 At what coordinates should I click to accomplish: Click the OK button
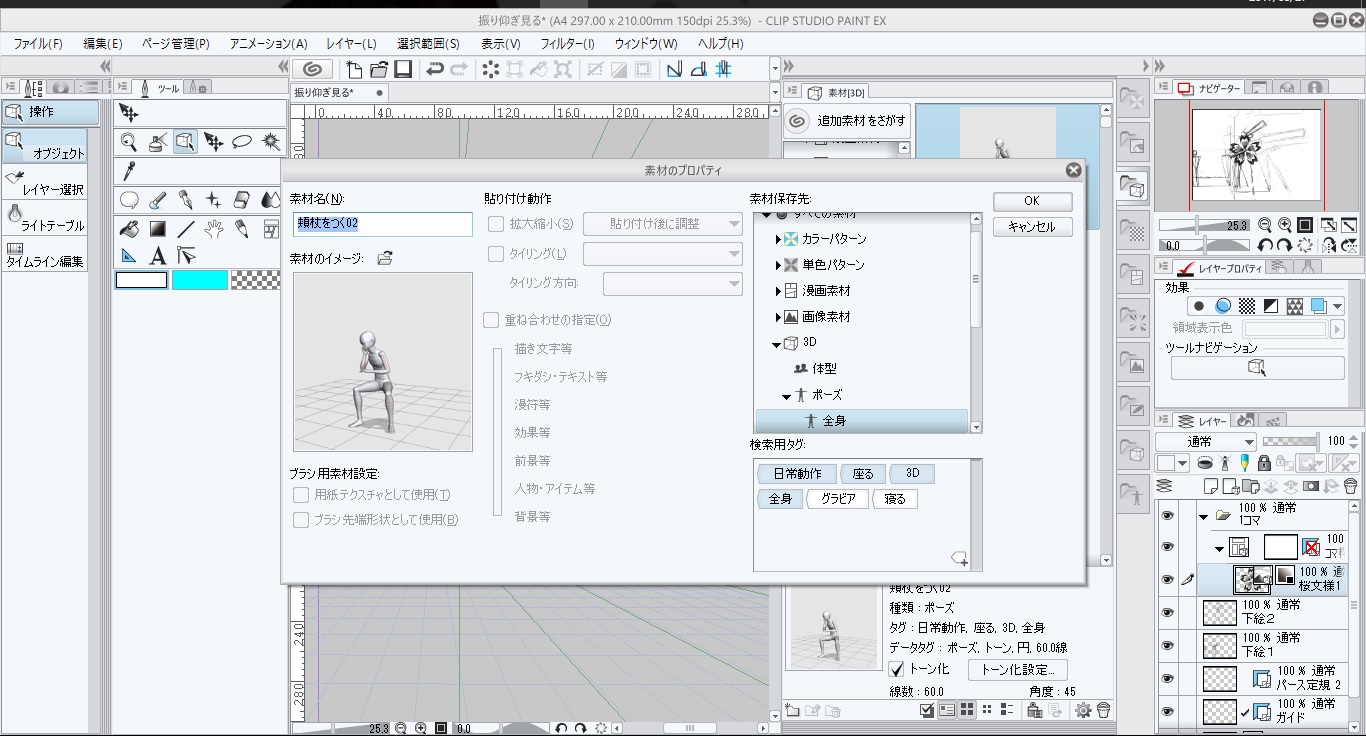(1032, 201)
